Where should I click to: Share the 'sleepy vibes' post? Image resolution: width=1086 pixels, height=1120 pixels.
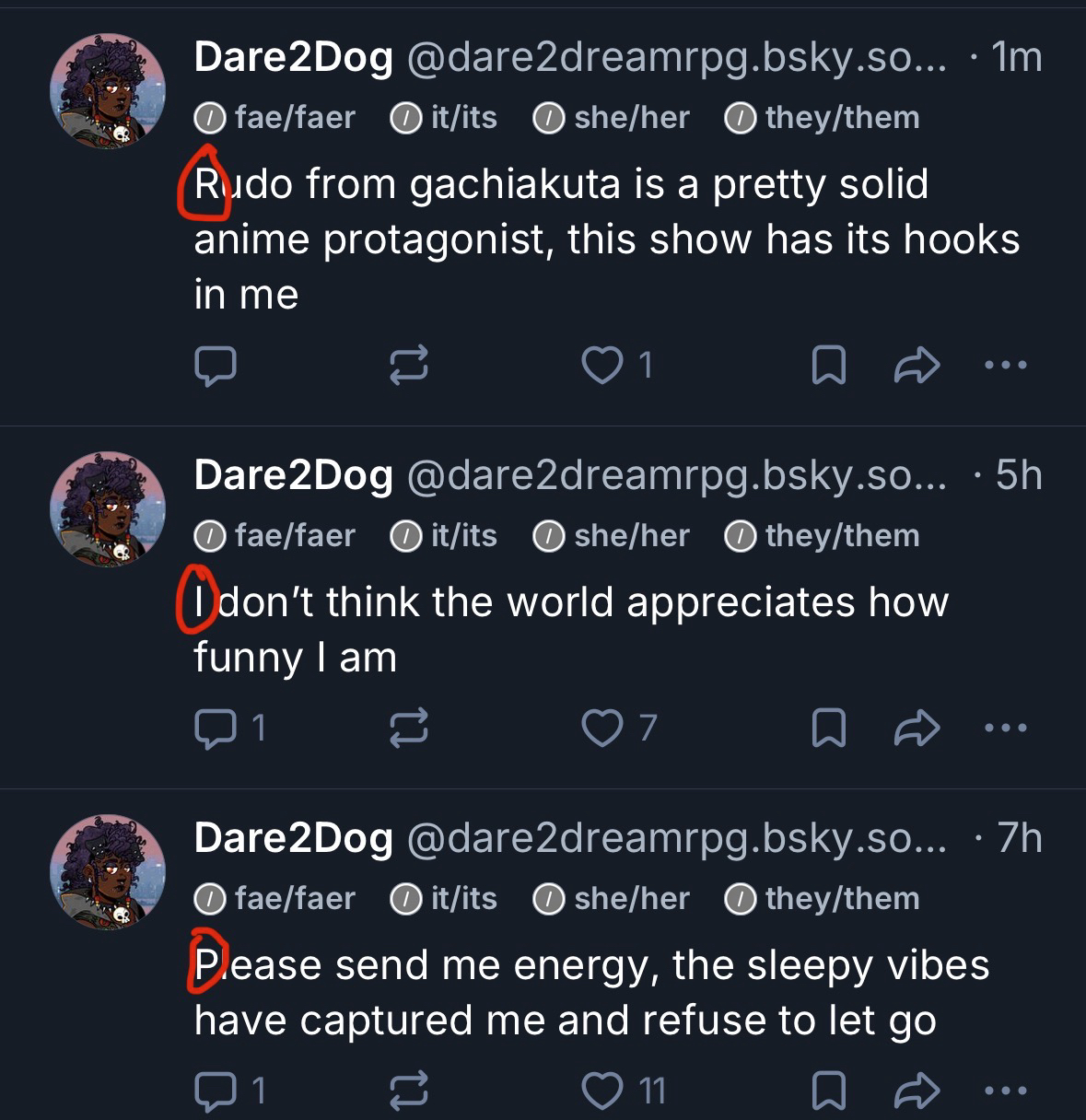pos(917,1091)
